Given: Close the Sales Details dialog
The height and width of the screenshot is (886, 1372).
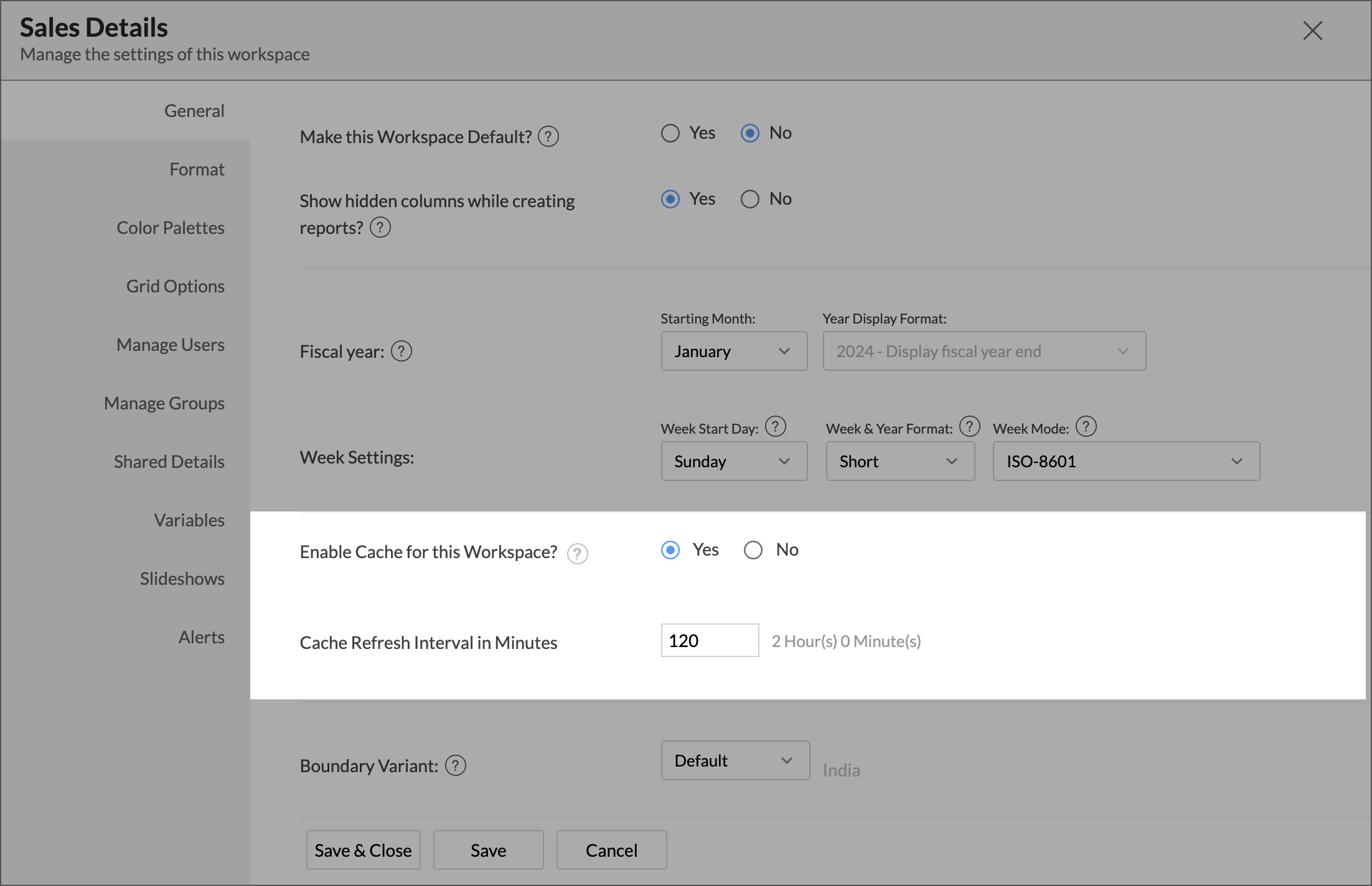Looking at the screenshot, I should pos(1312,30).
